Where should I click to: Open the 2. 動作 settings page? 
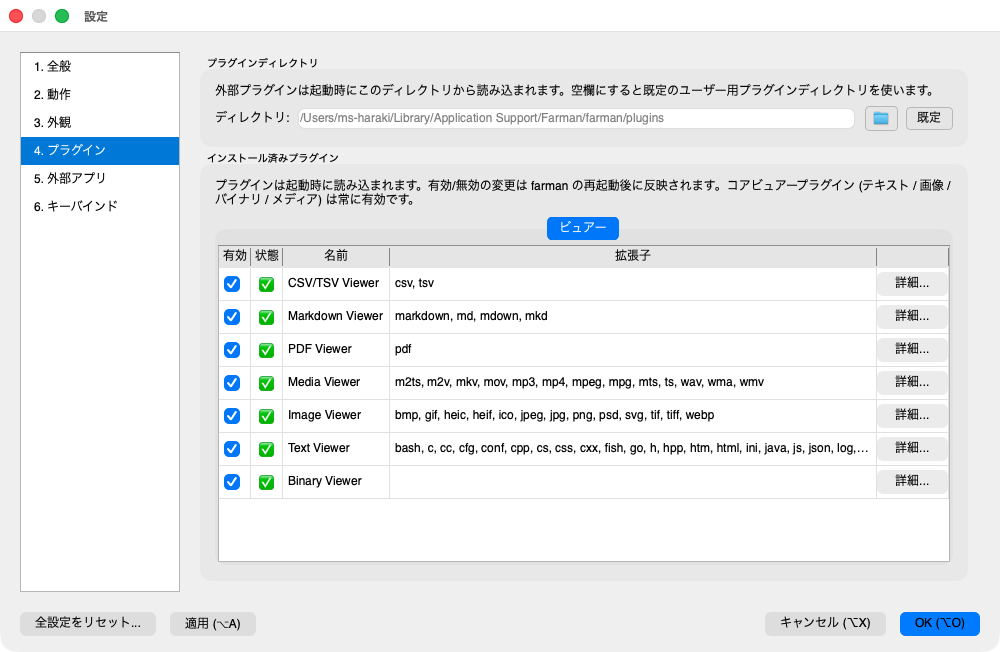pos(100,94)
